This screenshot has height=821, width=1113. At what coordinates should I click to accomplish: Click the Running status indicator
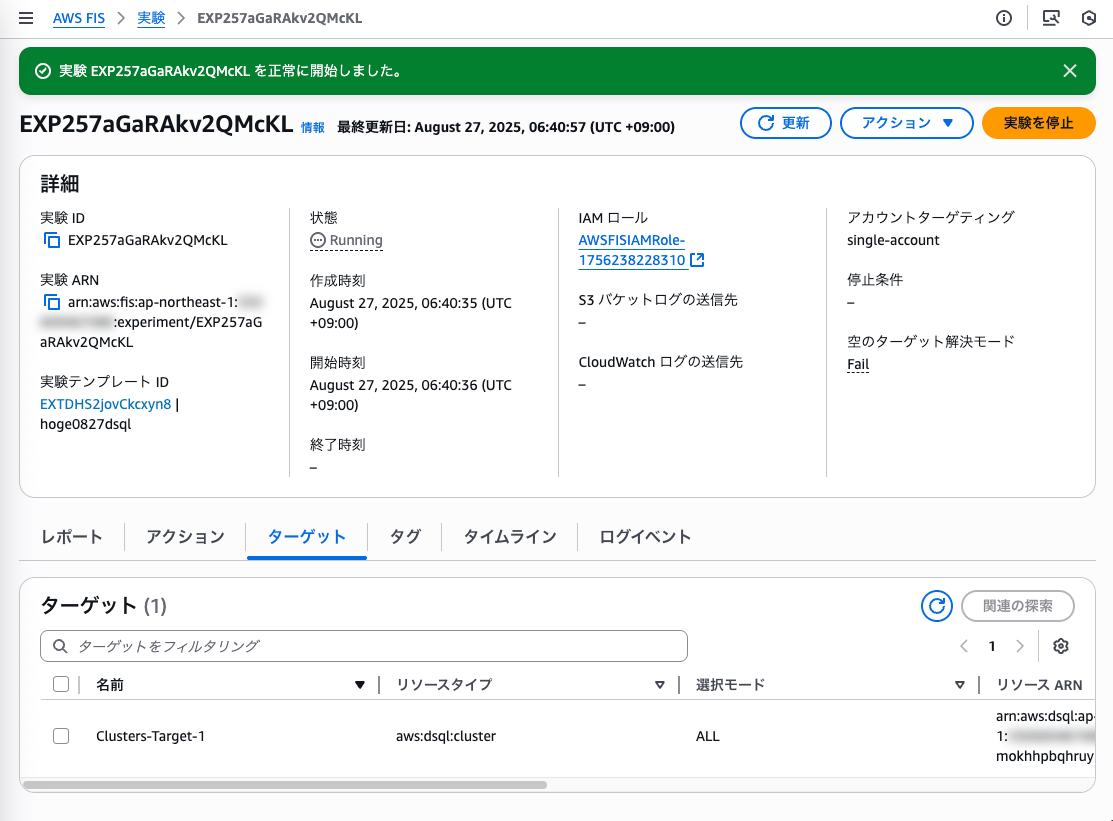pyautogui.click(x=346, y=241)
